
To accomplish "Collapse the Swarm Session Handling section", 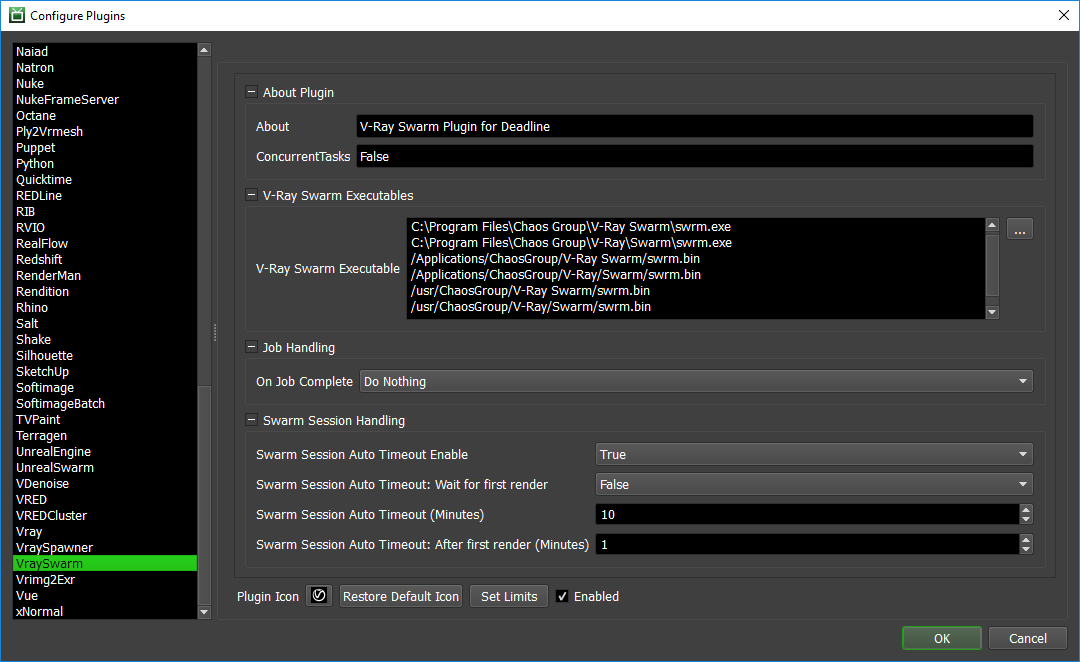I will pyautogui.click(x=251, y=420).
